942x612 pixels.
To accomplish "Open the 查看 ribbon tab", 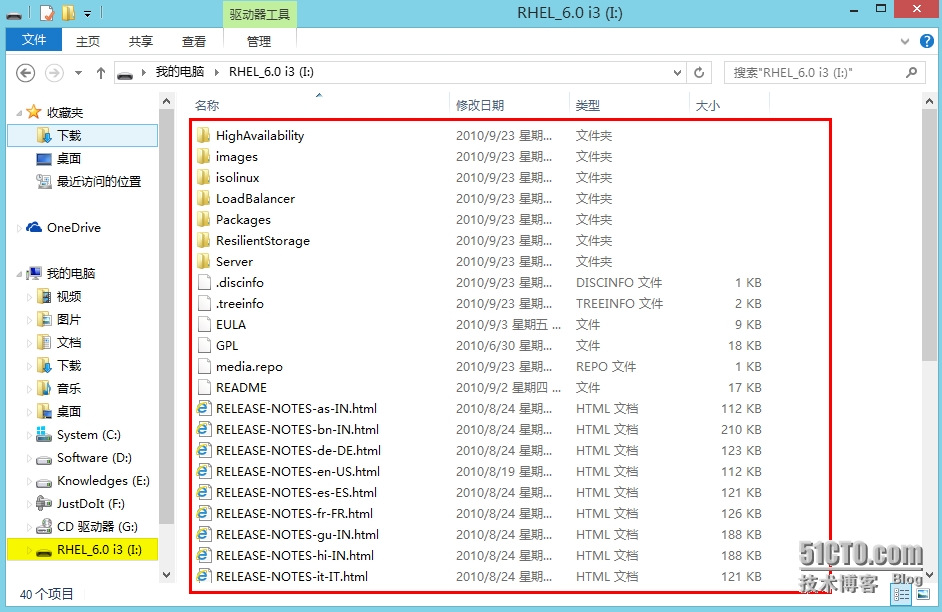I will click(193, 41).
